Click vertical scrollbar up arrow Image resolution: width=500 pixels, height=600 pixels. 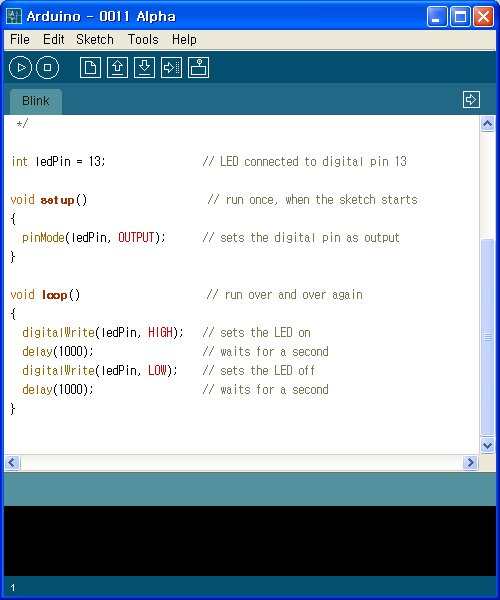pos(487,124)
